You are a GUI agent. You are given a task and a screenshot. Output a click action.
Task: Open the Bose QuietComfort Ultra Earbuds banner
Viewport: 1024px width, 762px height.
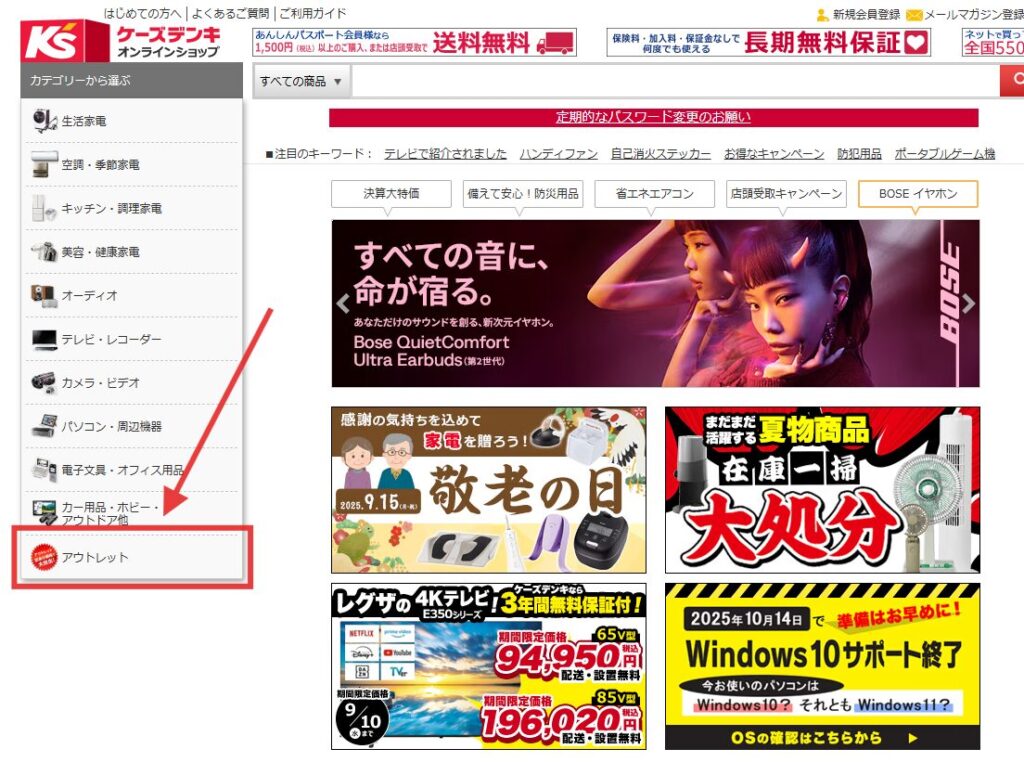(655, 303)
